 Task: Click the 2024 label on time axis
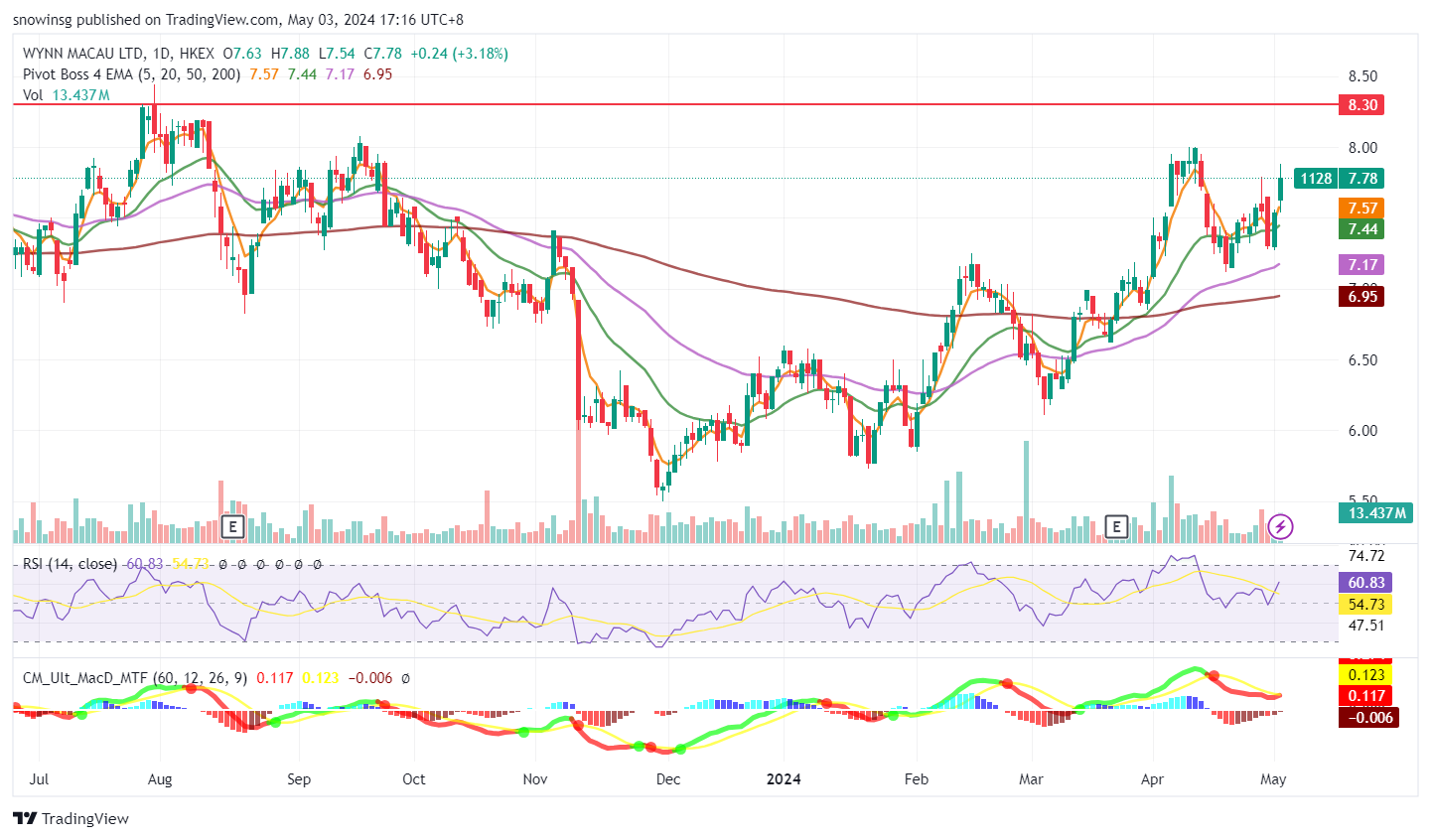coord(784,779)
